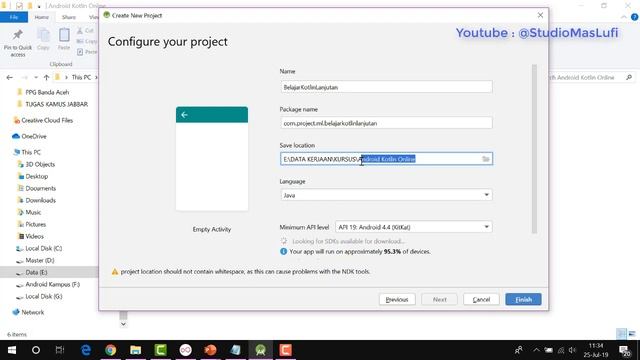Click the Finish button

[523, 299]
